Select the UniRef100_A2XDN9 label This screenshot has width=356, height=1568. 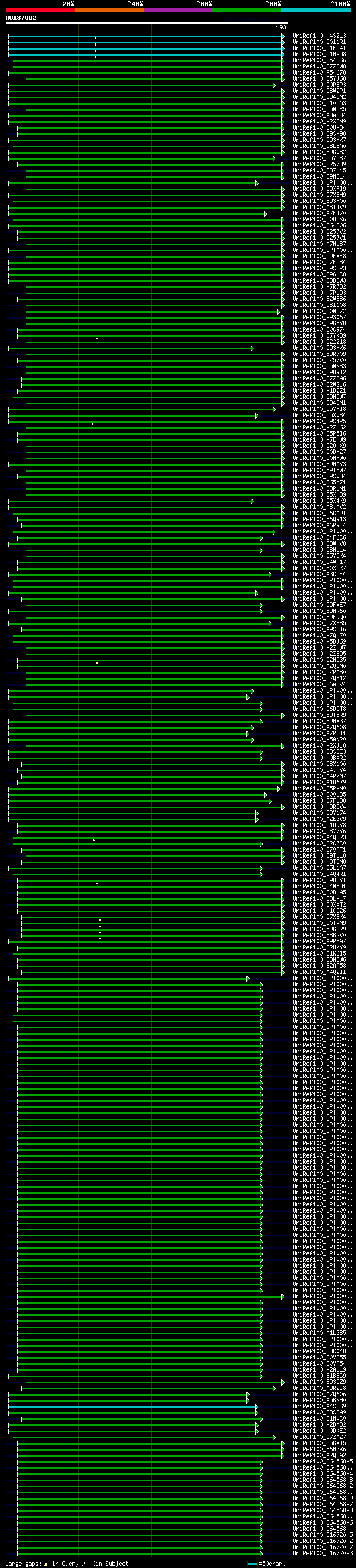click(x=319, y=121)
